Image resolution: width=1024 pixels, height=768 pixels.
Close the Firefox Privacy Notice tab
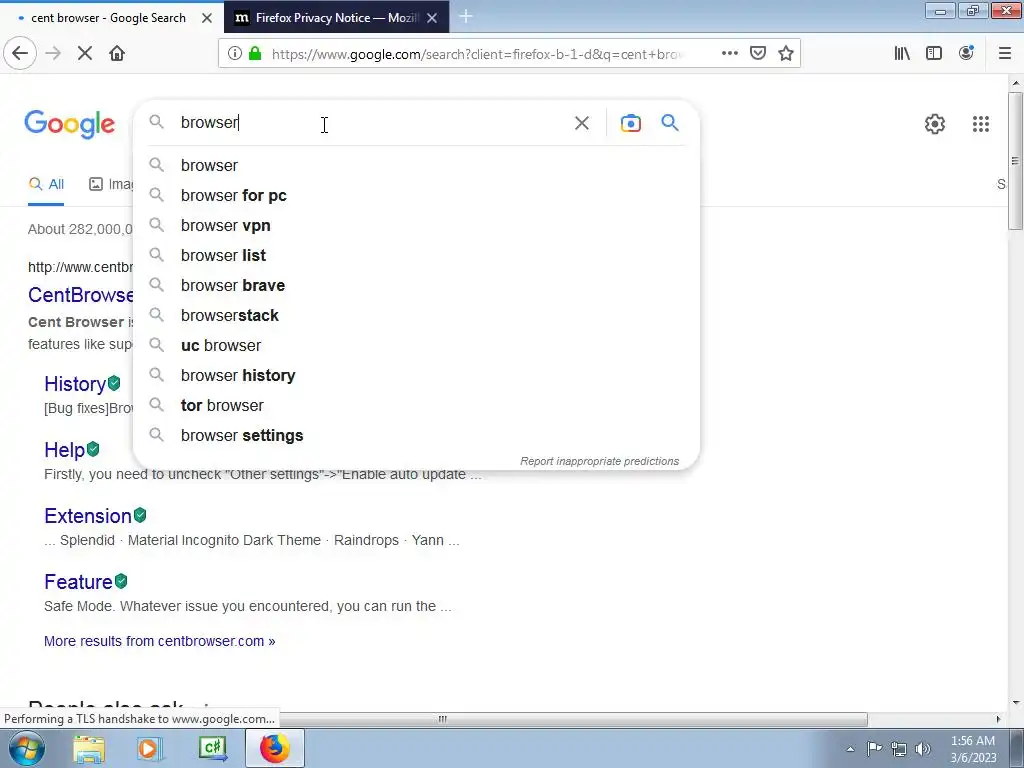(432, 18)
